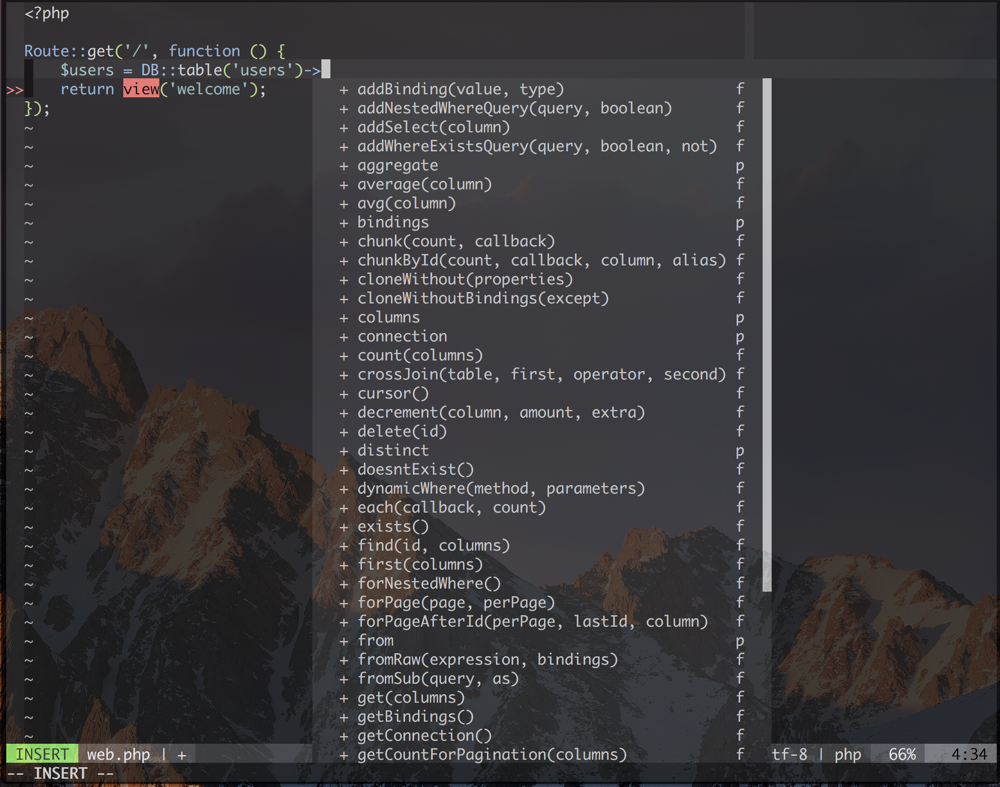Click the Route::get call in code
This screenshot has width=1000, height=787.
[x=69, y=50]
